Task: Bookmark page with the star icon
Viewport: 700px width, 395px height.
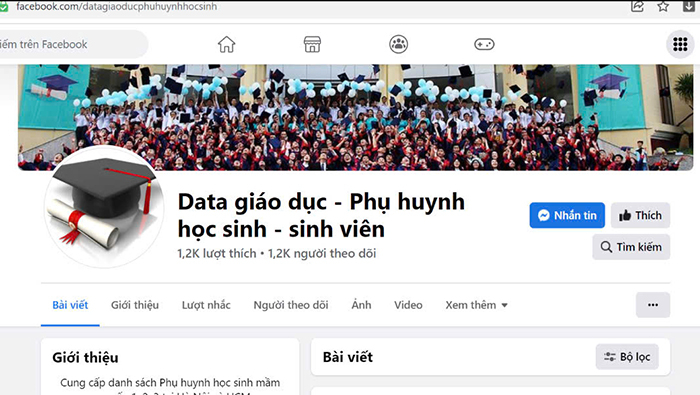Action: click(663, 6)
